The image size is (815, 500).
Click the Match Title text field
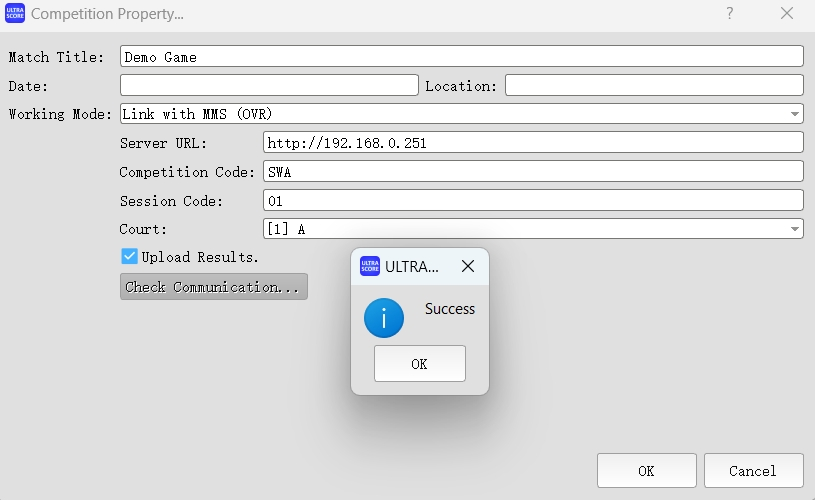461,56
